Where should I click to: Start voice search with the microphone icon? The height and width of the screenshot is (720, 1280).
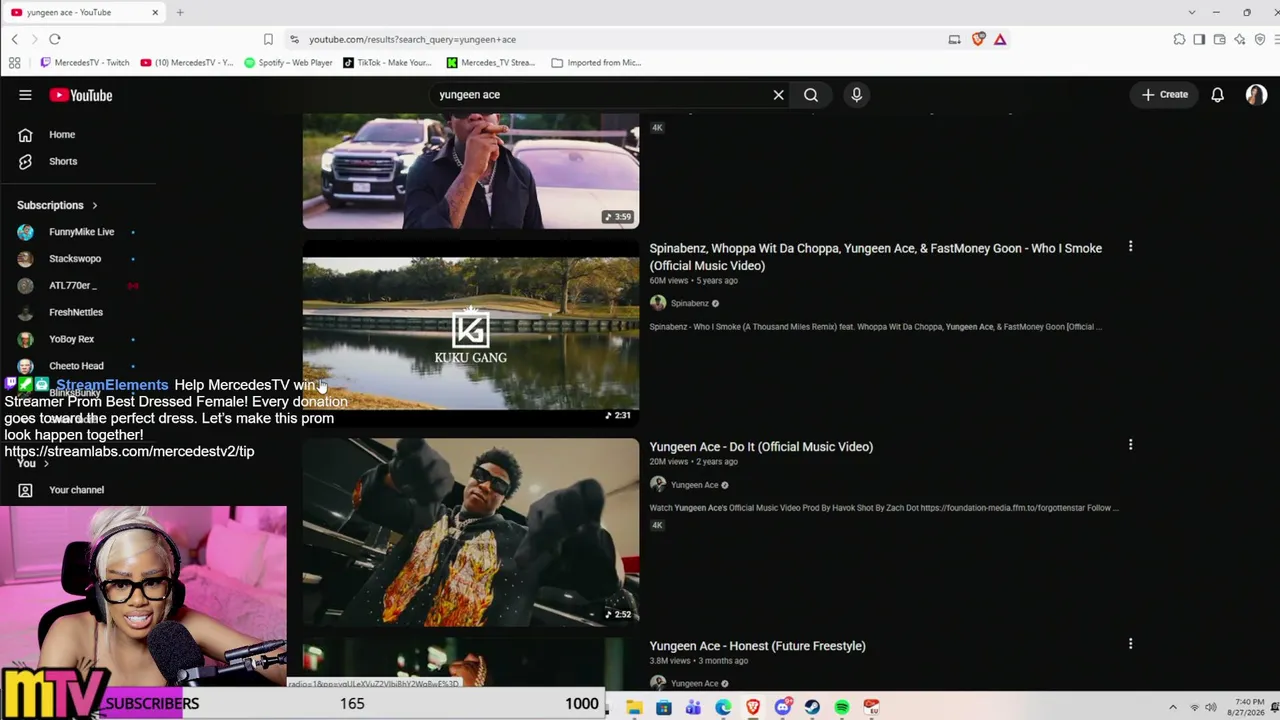(856, 95)
